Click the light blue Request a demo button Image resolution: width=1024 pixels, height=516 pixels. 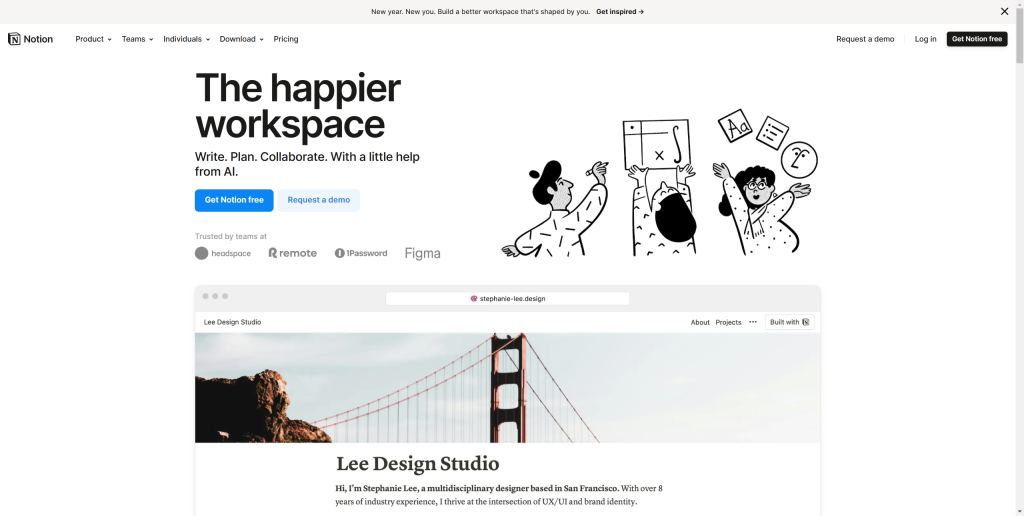click(319, 201)
